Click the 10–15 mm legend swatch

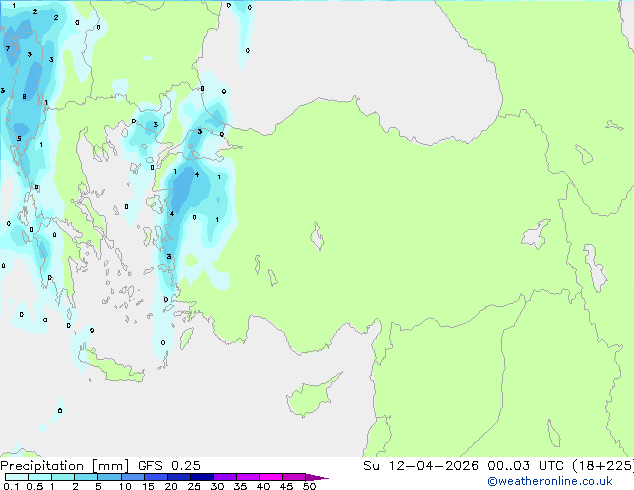132,477
